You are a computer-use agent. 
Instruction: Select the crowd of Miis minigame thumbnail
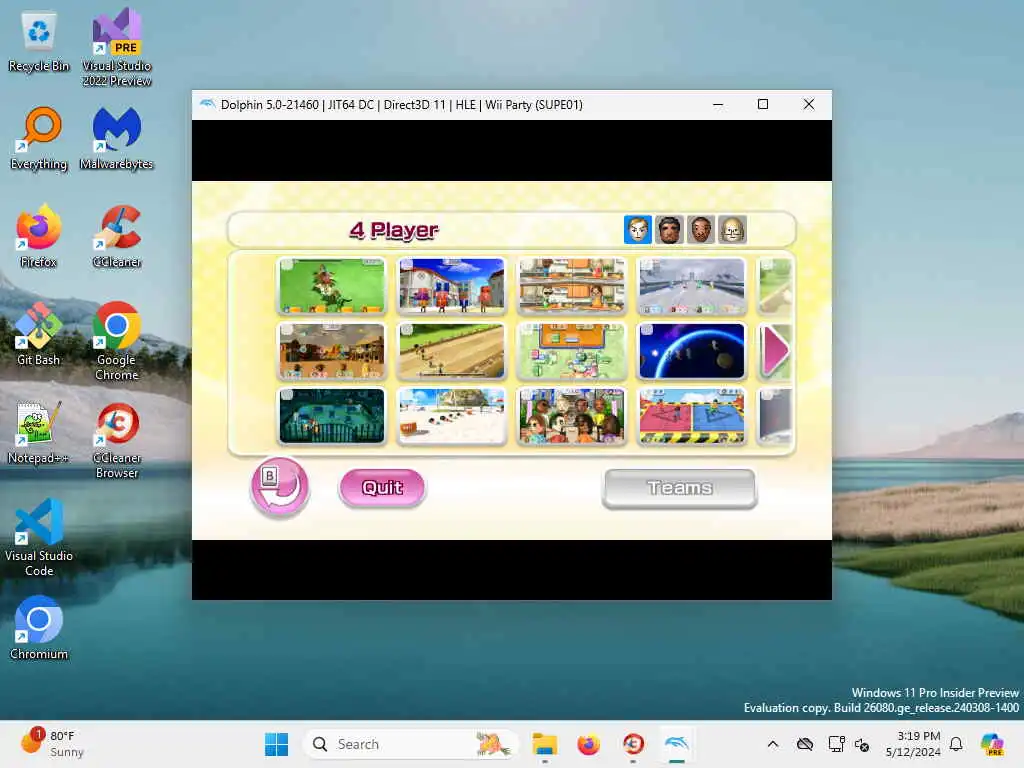coord(572,417)
